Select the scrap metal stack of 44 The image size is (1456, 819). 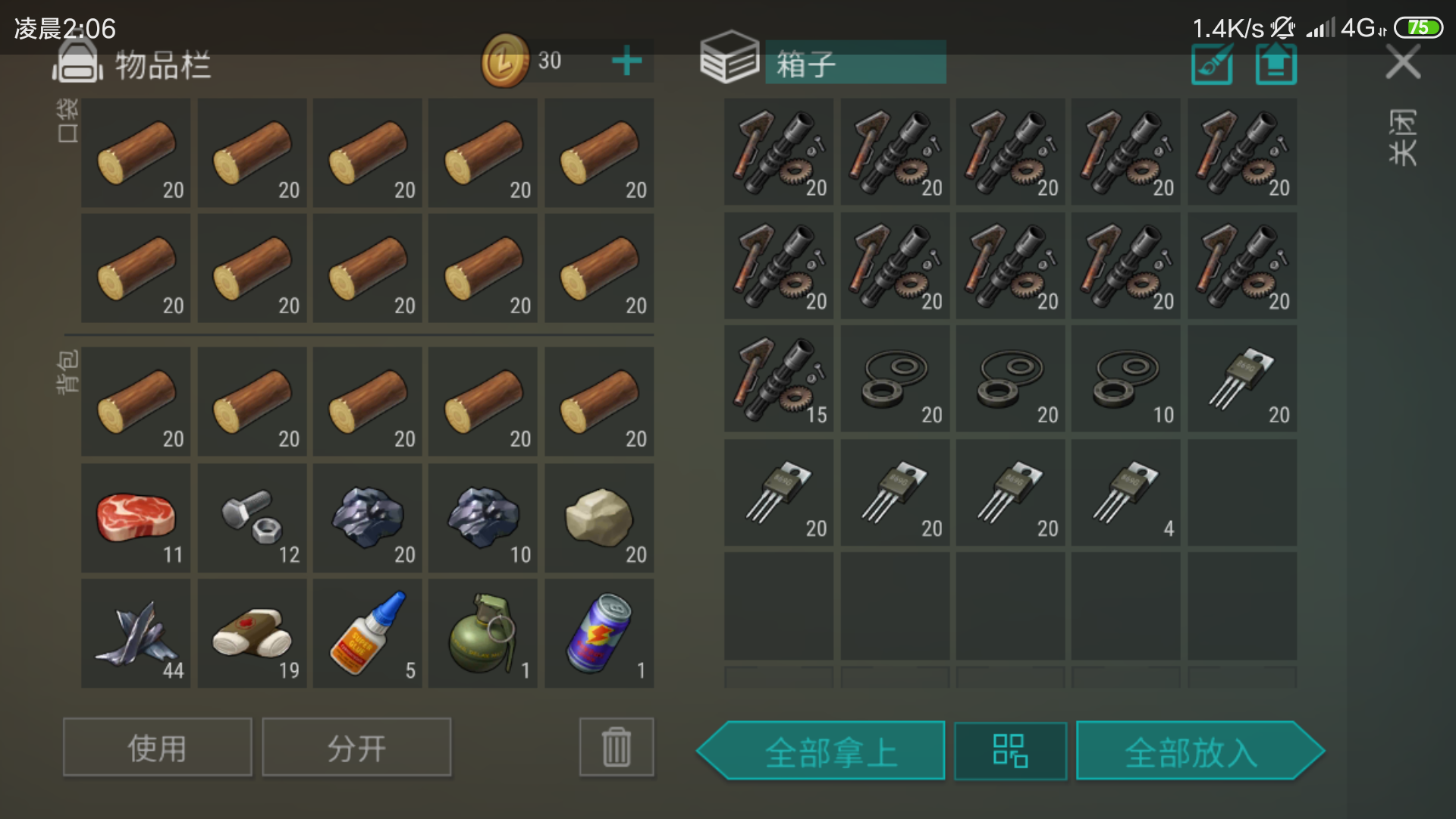click(136, 634)
